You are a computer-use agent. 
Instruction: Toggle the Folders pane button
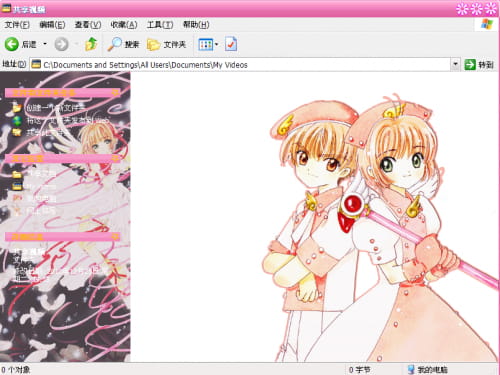[x=166, y=44]
